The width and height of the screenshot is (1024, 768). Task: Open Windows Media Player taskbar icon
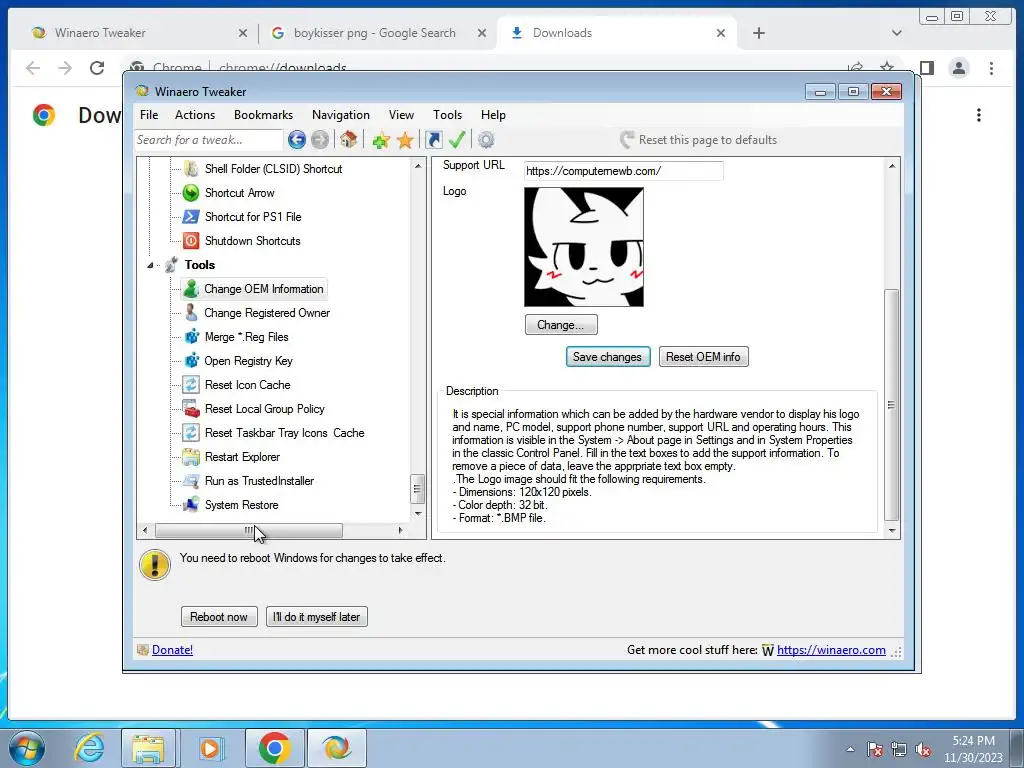click(x=210, y=748)
